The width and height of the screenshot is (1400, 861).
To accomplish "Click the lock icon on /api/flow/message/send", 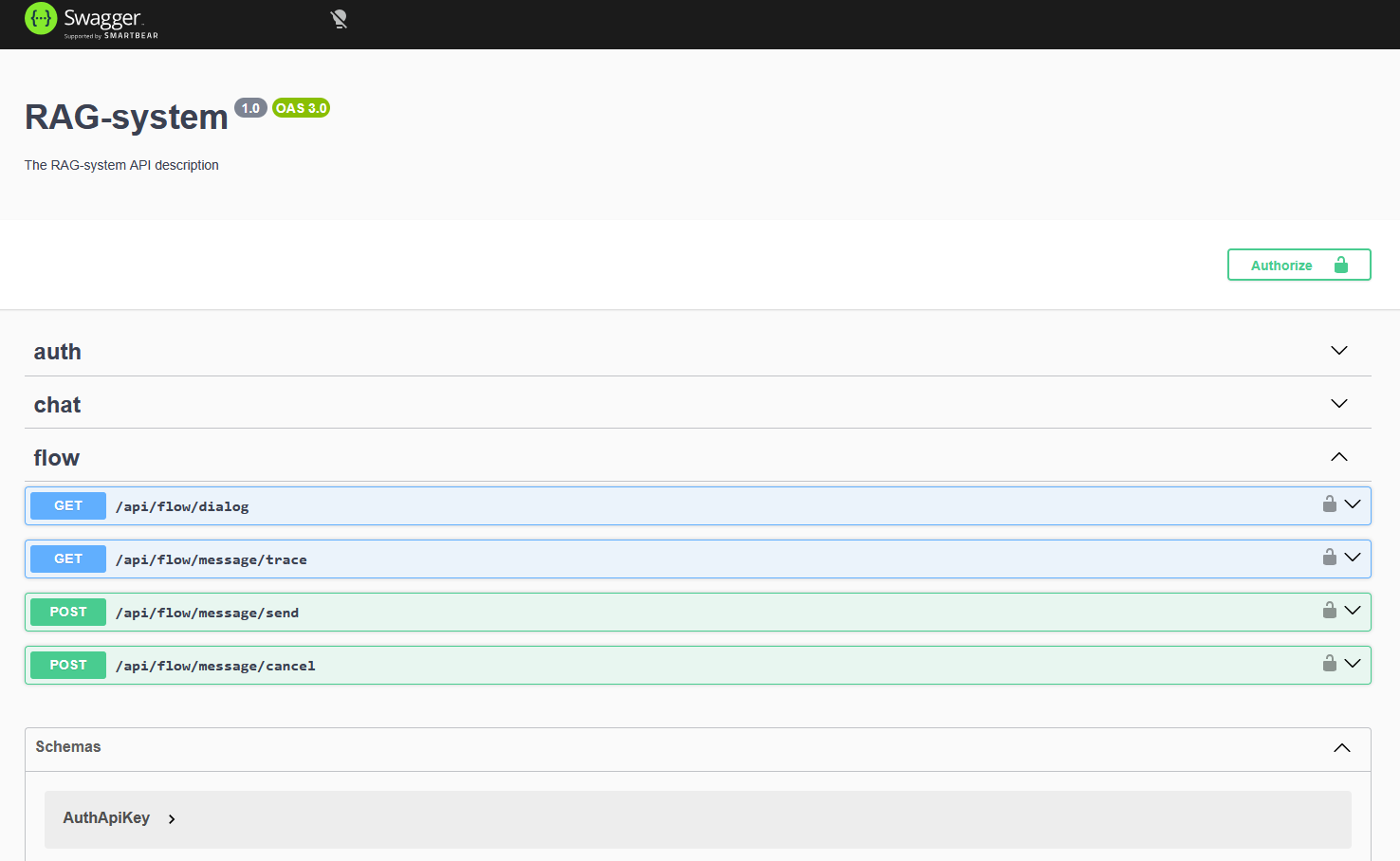I will coord(1329,611).
